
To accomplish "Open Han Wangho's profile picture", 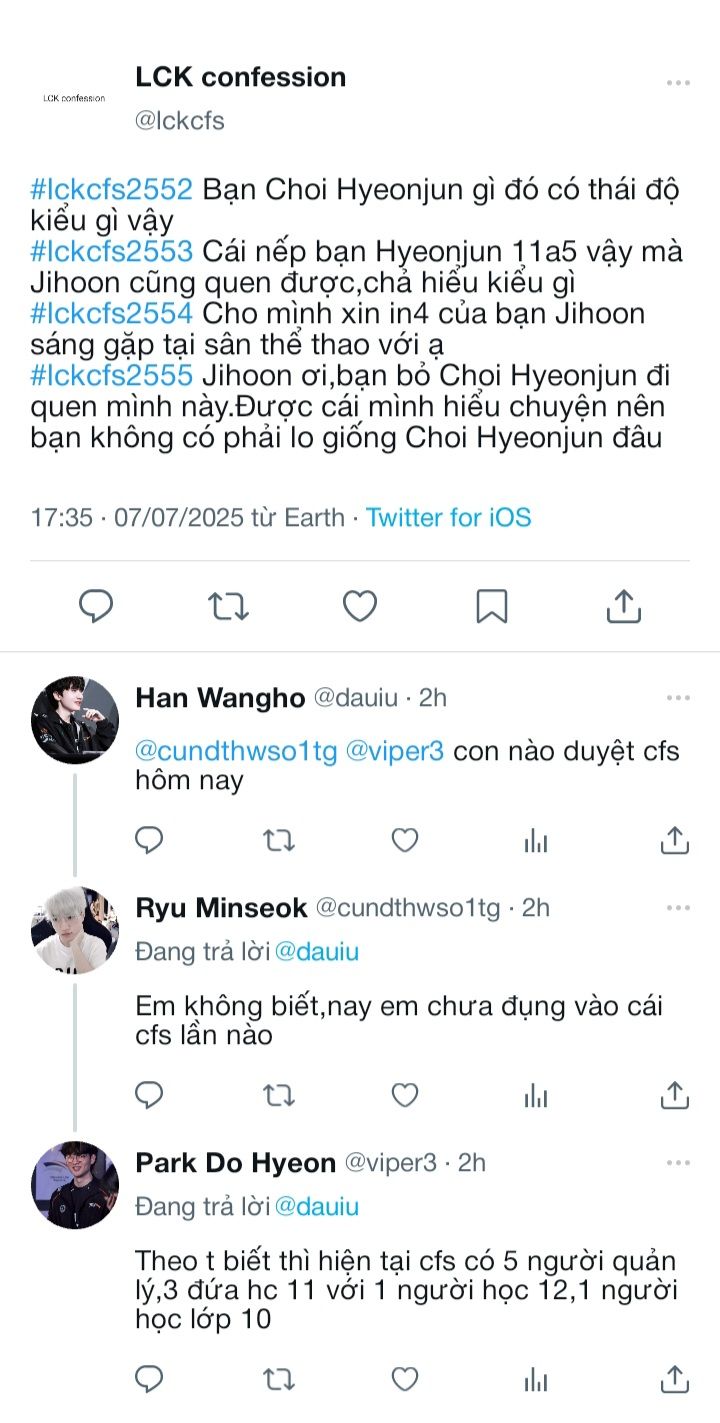I will coord(75,720).
